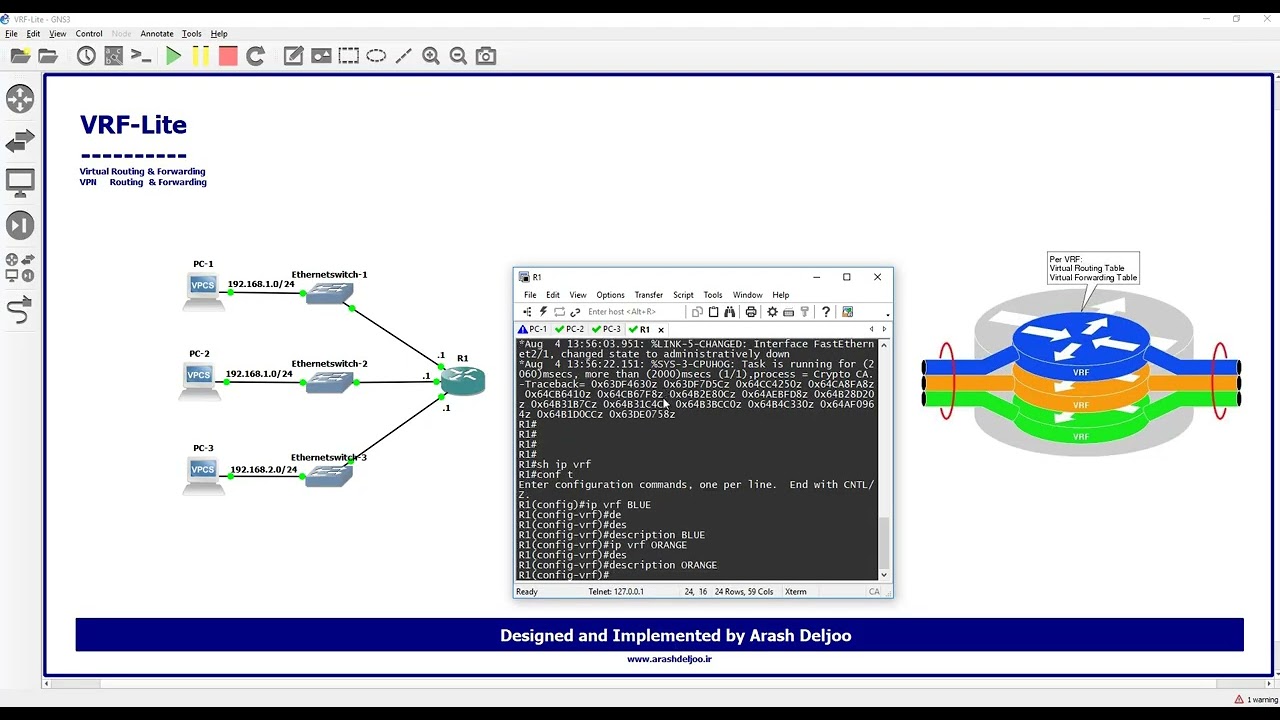The height and width of the screenshot is (720, 1280).
Task: Browse switches in the device sidebar
Action: coord(20,141)
